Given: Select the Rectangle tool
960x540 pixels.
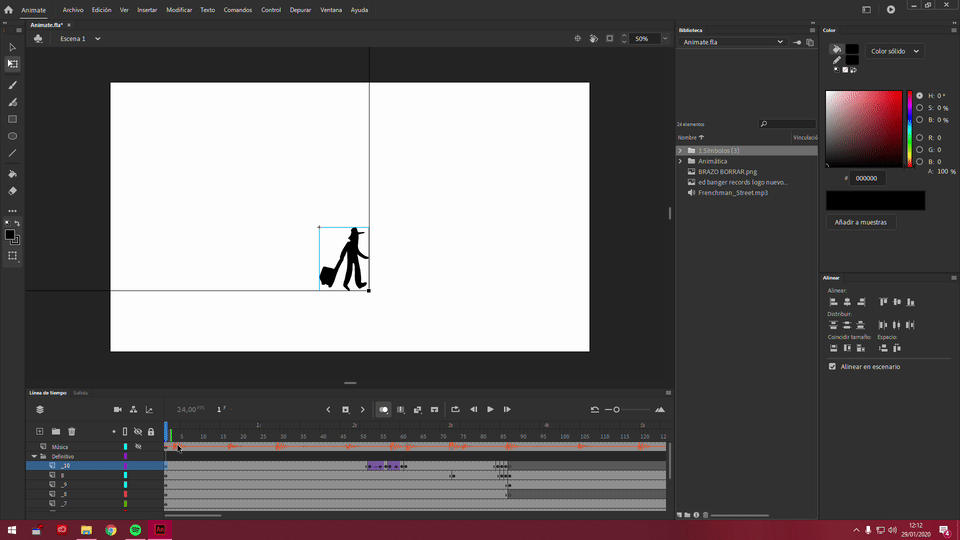Looking at the screenshot, I should click(12, 119).
